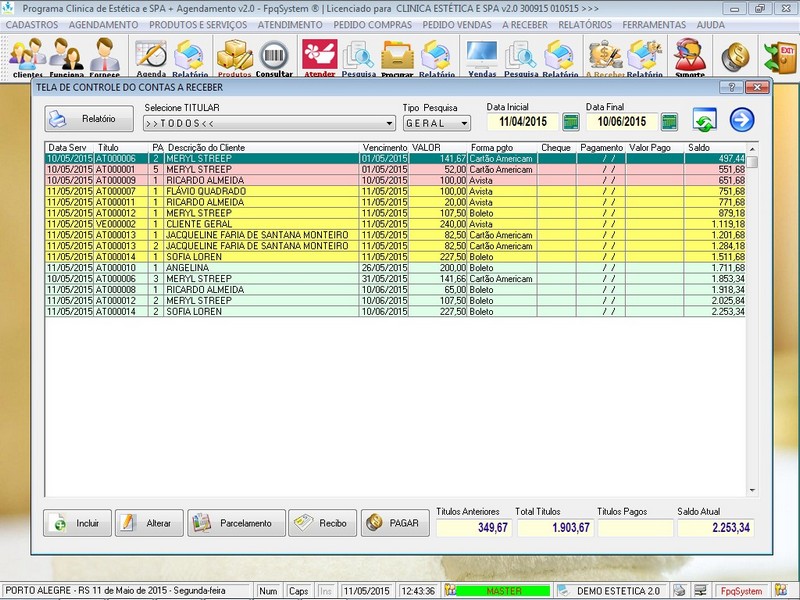Click the Alterar button
800x600 pixels.
pyautogui.click(x=149, y=523)
